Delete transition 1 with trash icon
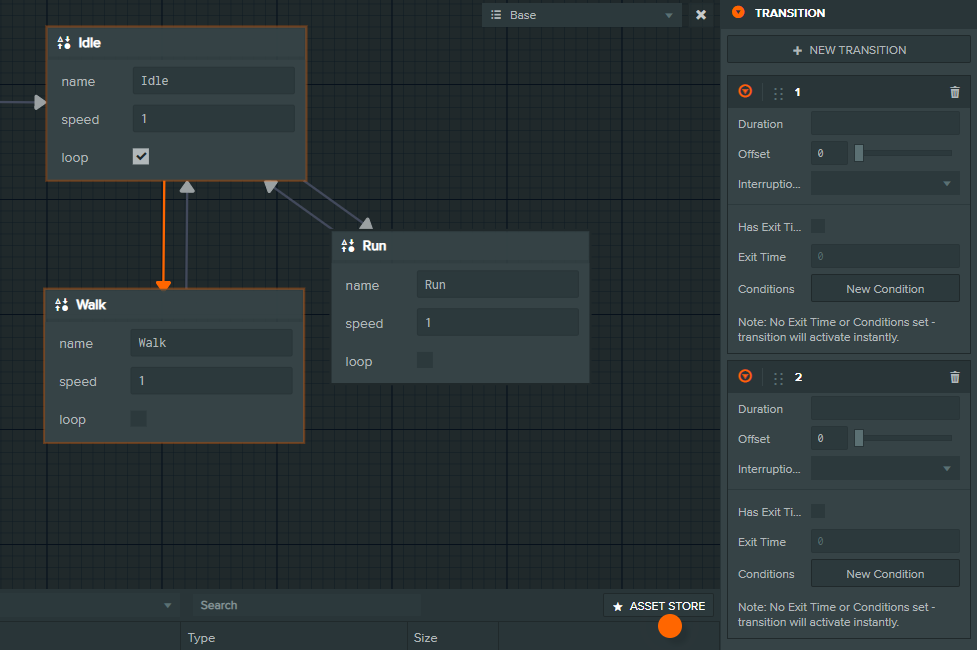 tap(954, 92)
